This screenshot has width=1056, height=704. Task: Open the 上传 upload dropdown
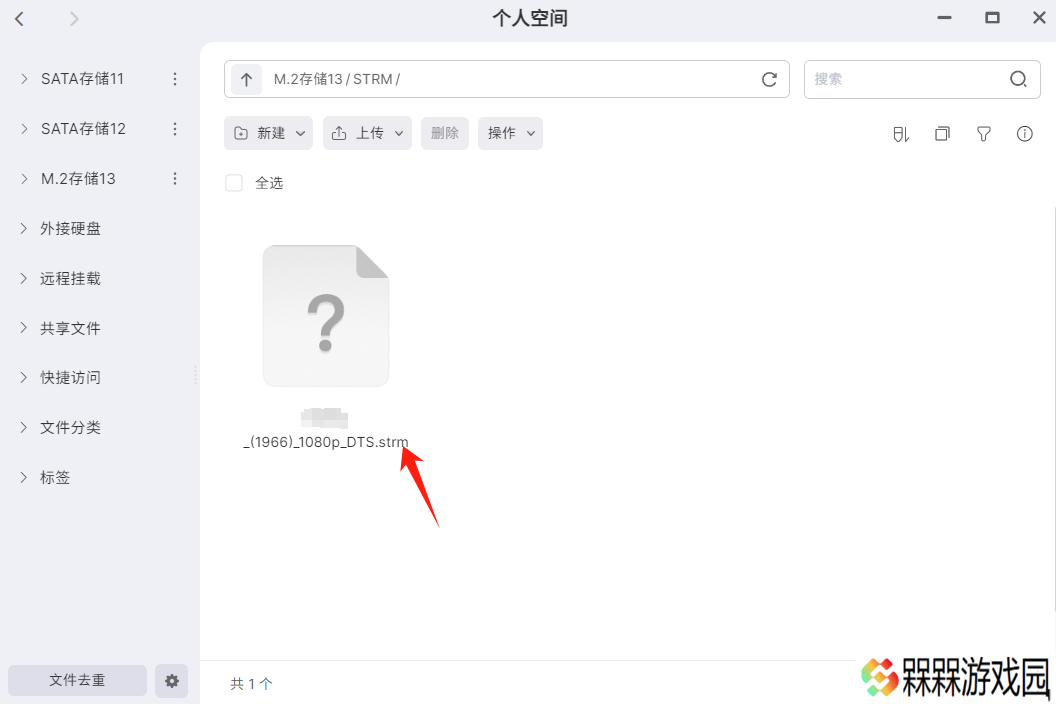coord(367,133)
